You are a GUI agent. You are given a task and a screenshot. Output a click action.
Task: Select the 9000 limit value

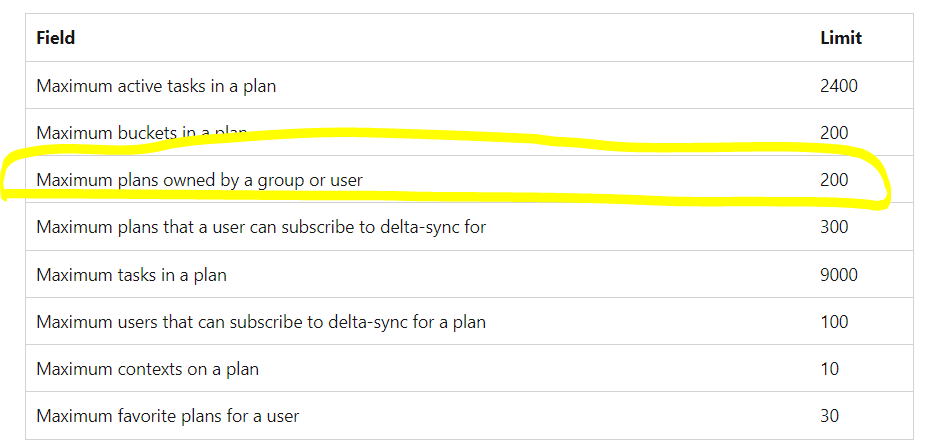[838, 275]
